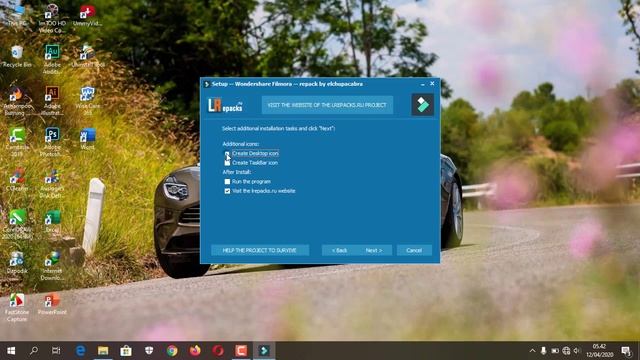
Task: Select the UmmyVideo desktop shortcut
Action: tap(87, 16)
